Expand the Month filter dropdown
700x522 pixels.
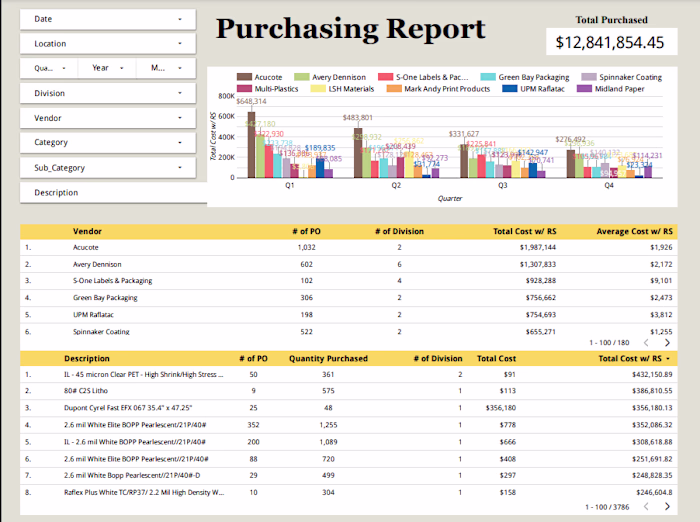(x=166, y=68)
